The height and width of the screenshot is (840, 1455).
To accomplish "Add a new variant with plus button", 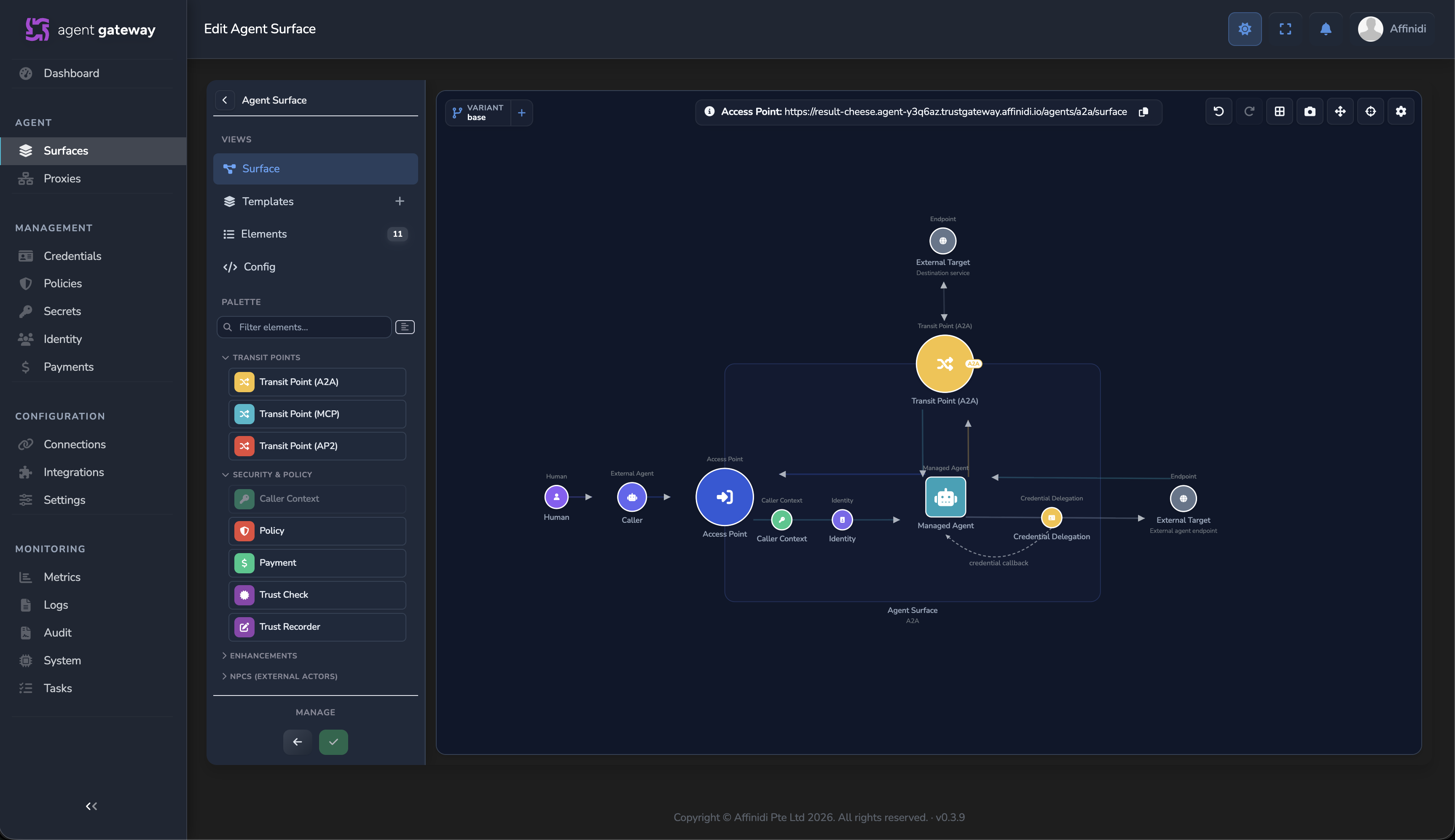I will (x=521, y=112).
